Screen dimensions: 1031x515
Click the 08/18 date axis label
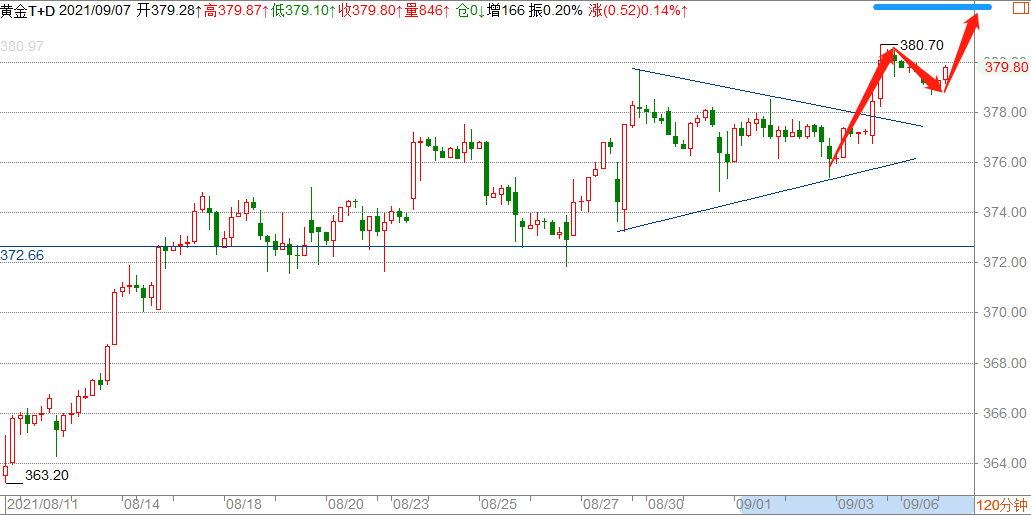tap(244, 505)
